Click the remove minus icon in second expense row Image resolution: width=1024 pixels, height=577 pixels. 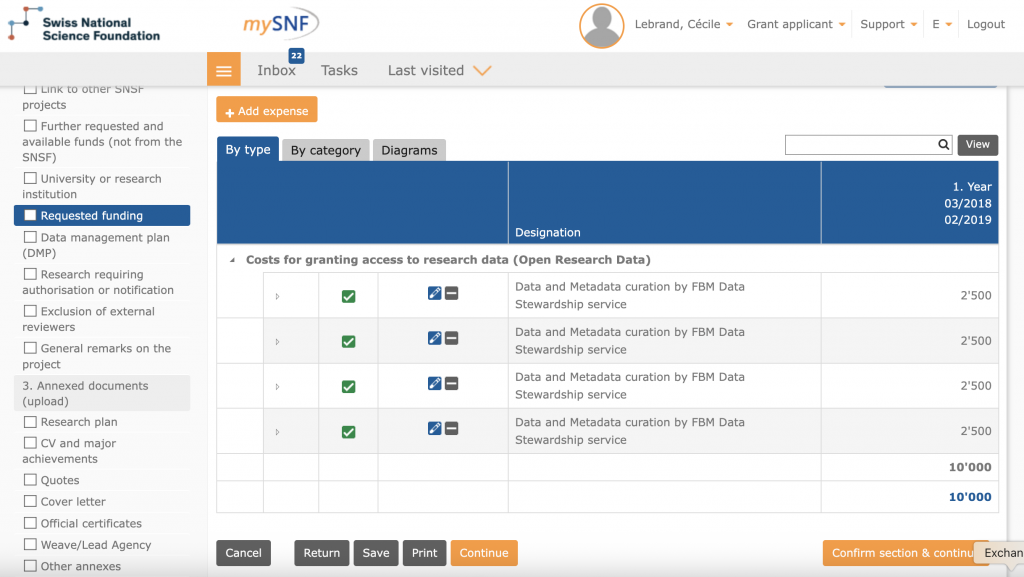point(452,338)
